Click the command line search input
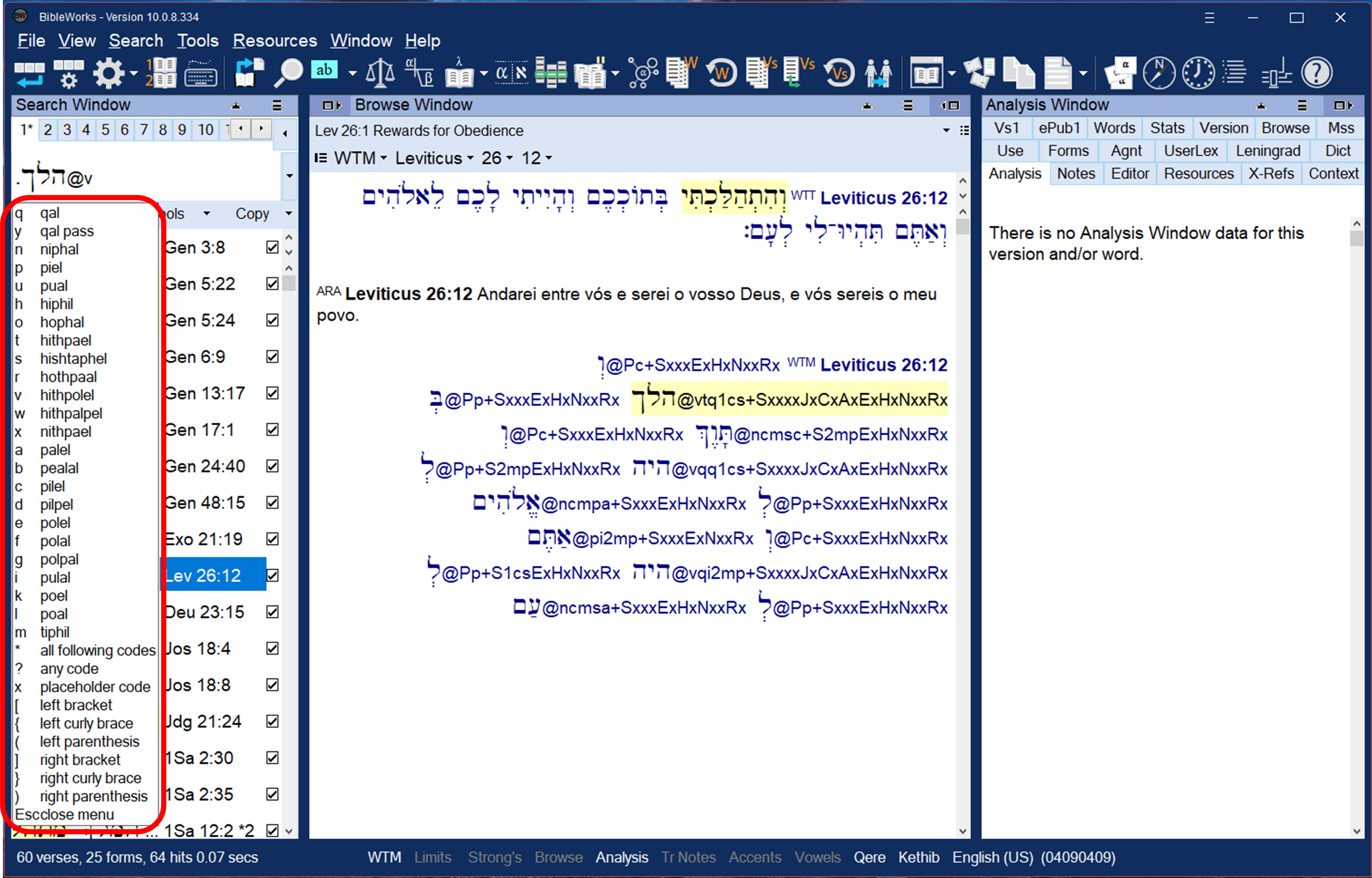The height and width of the screenshot is (878, 1372). tap(146, 176)
